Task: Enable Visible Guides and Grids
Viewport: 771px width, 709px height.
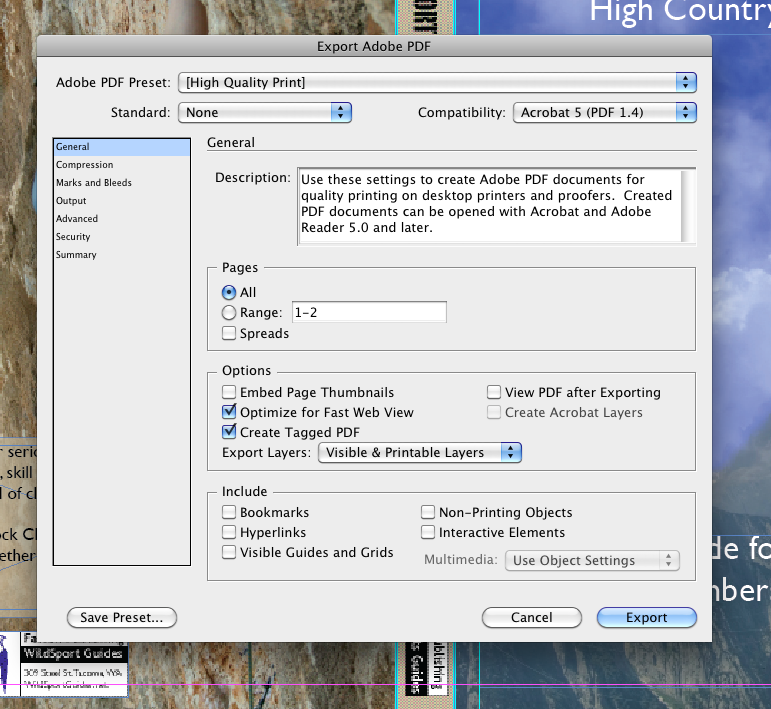Action: pos(229,552)
